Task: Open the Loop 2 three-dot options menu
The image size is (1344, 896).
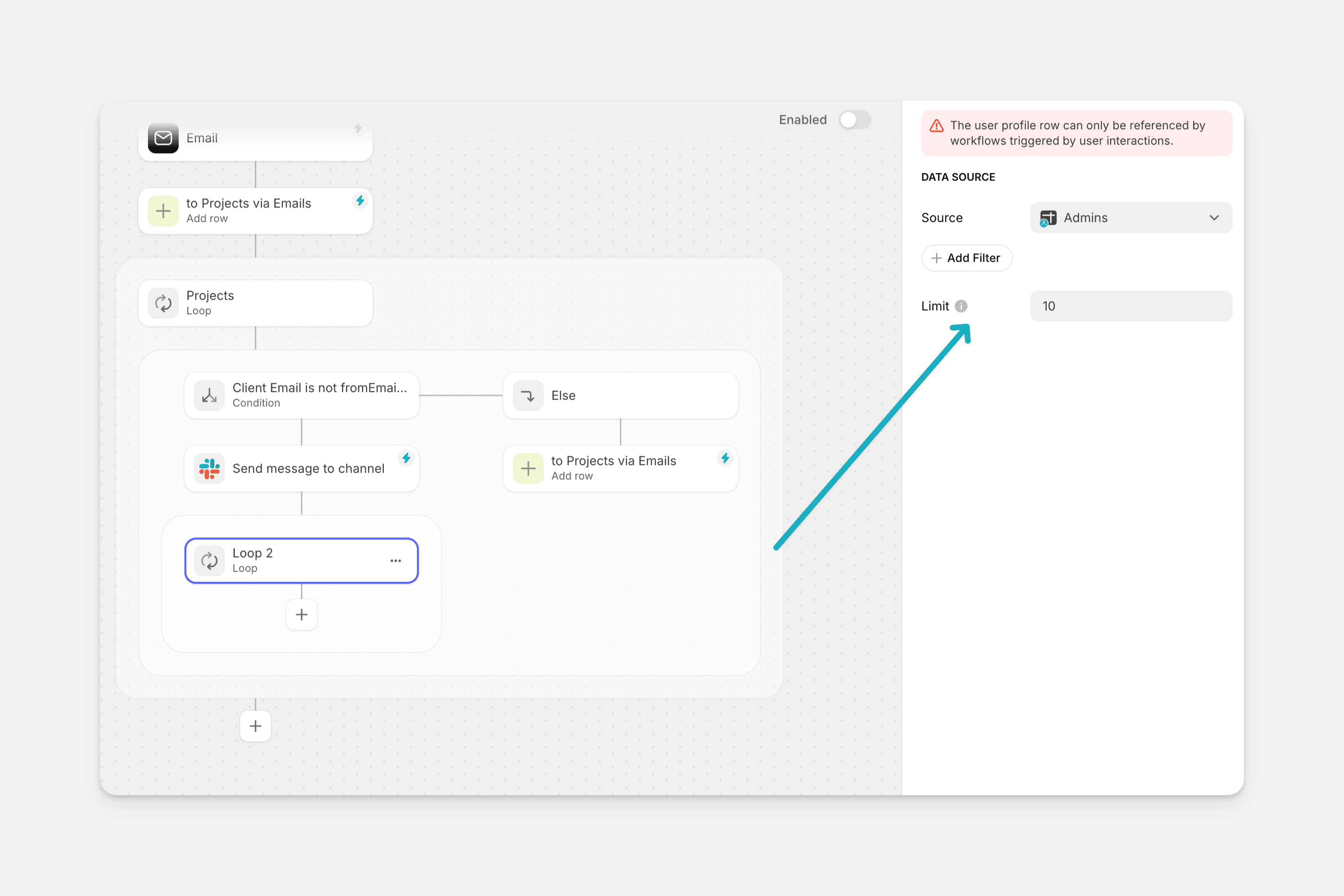Action: point(395,561)
